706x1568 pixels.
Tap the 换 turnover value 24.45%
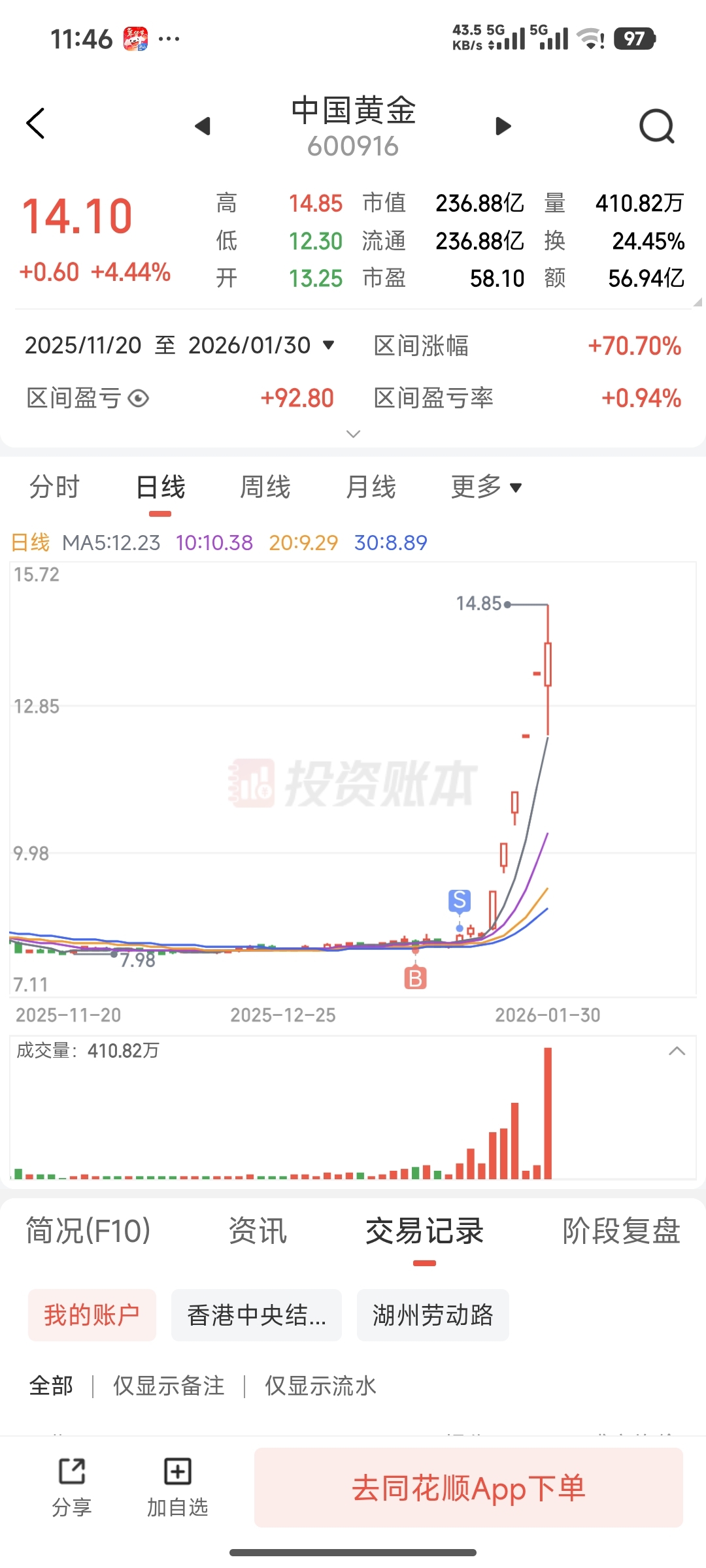point(648,241)
